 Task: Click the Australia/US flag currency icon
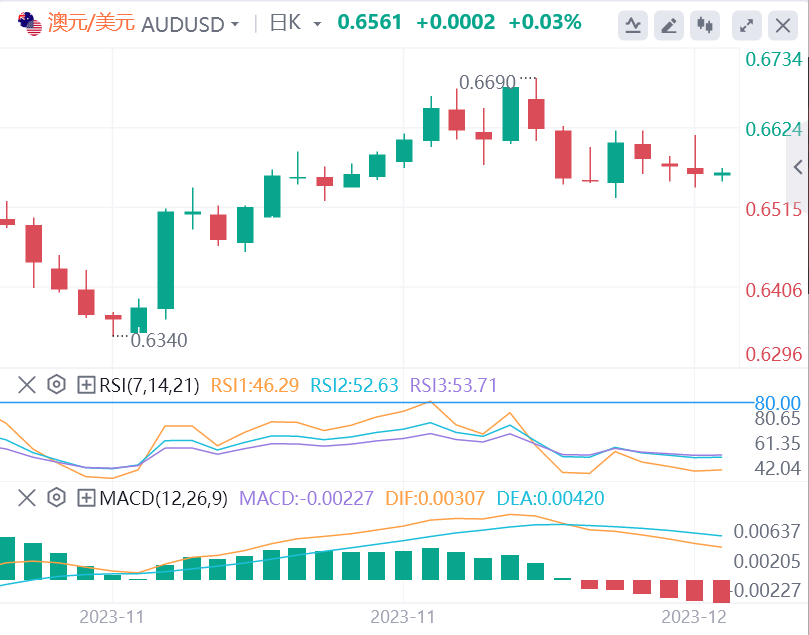click(29, 24)
